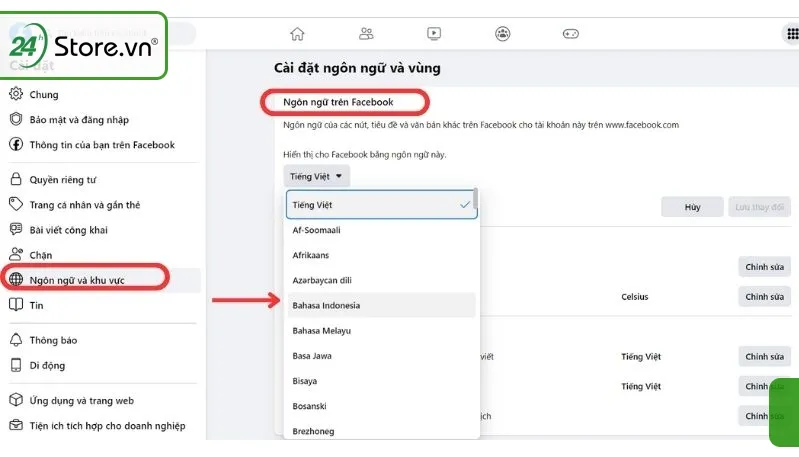Image resolution: width=799 pixels, height=457 pixels.
Task: Open the apps grid menu icon
Action: (790, 33)
